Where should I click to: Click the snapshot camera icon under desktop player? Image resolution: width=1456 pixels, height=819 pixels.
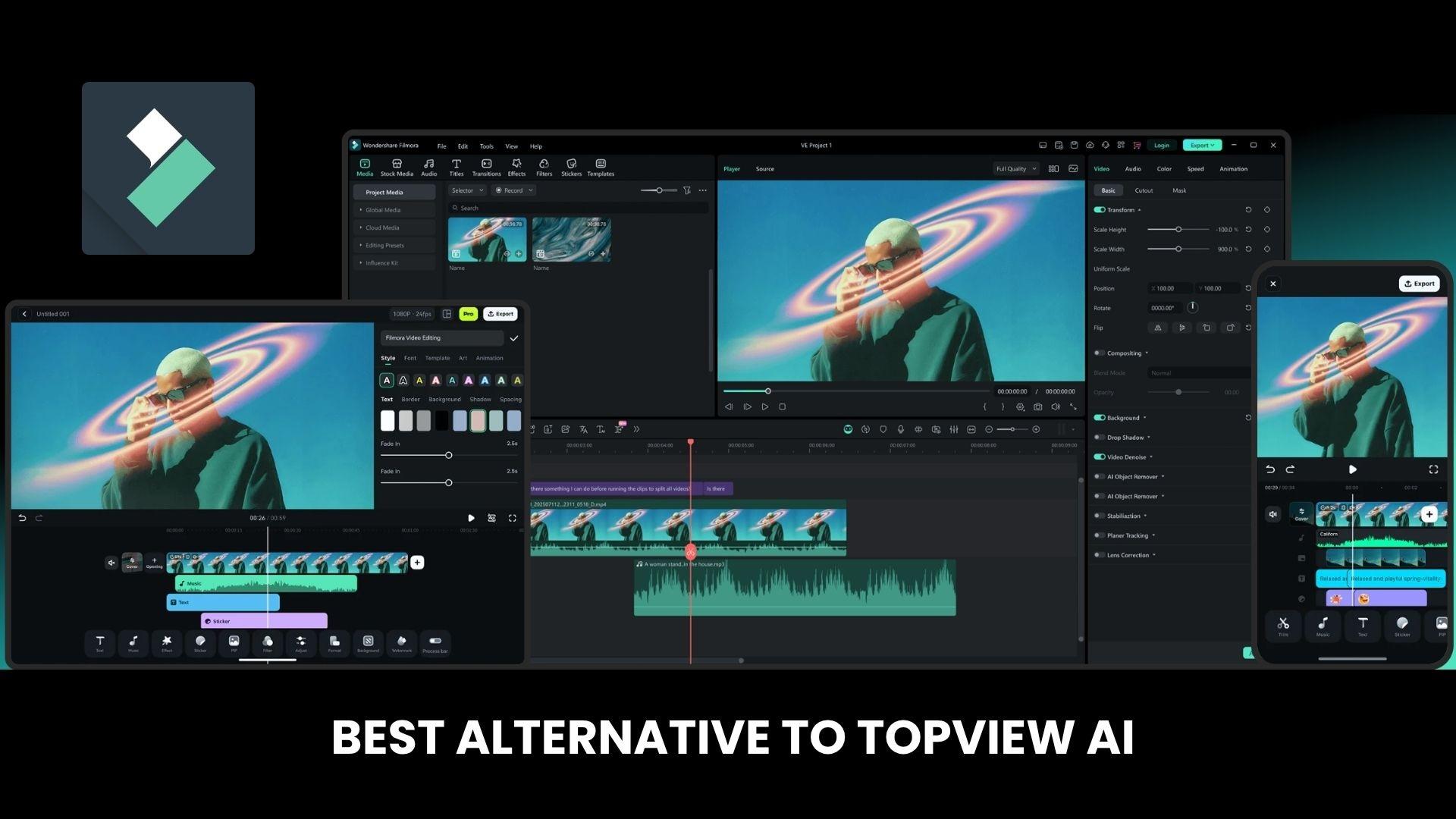(x=1037, y=407)
